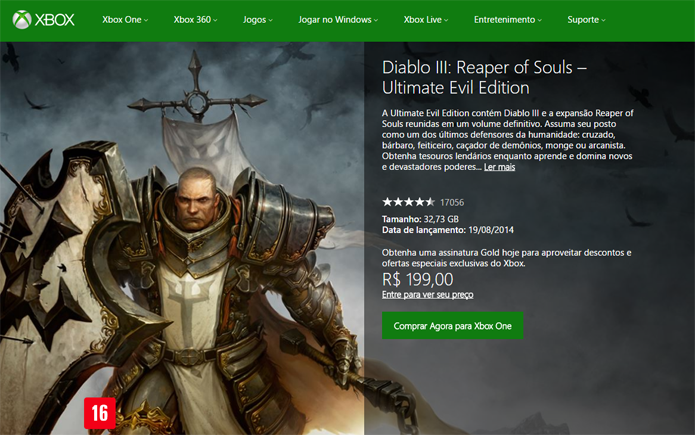The height and width of the screenshot is (435, 695).
Task: Click the Xbox logo in the header
Action: pos(43,20)
